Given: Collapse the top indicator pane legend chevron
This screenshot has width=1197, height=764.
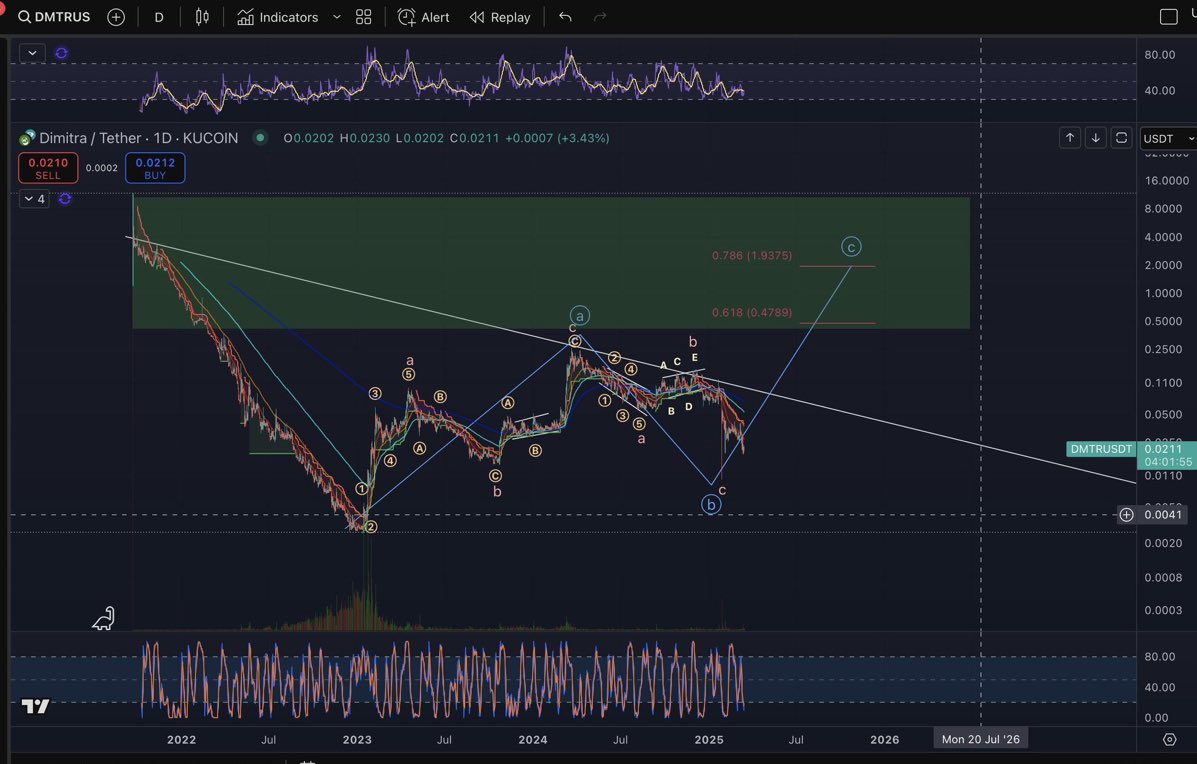Looking at the screenshot, I should (x=32, y=53).
